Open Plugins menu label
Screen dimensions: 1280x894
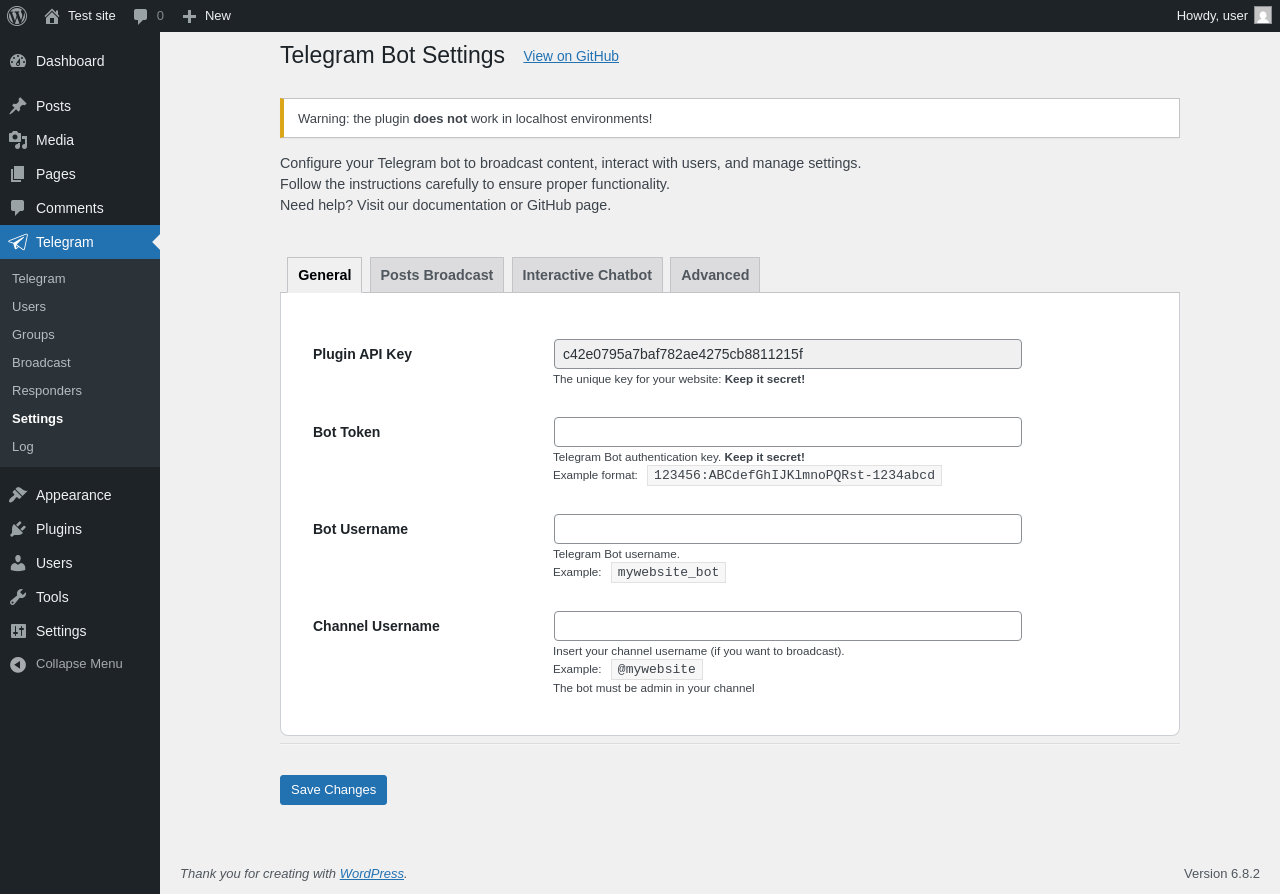pyautogui.click(x=59, y=529)
